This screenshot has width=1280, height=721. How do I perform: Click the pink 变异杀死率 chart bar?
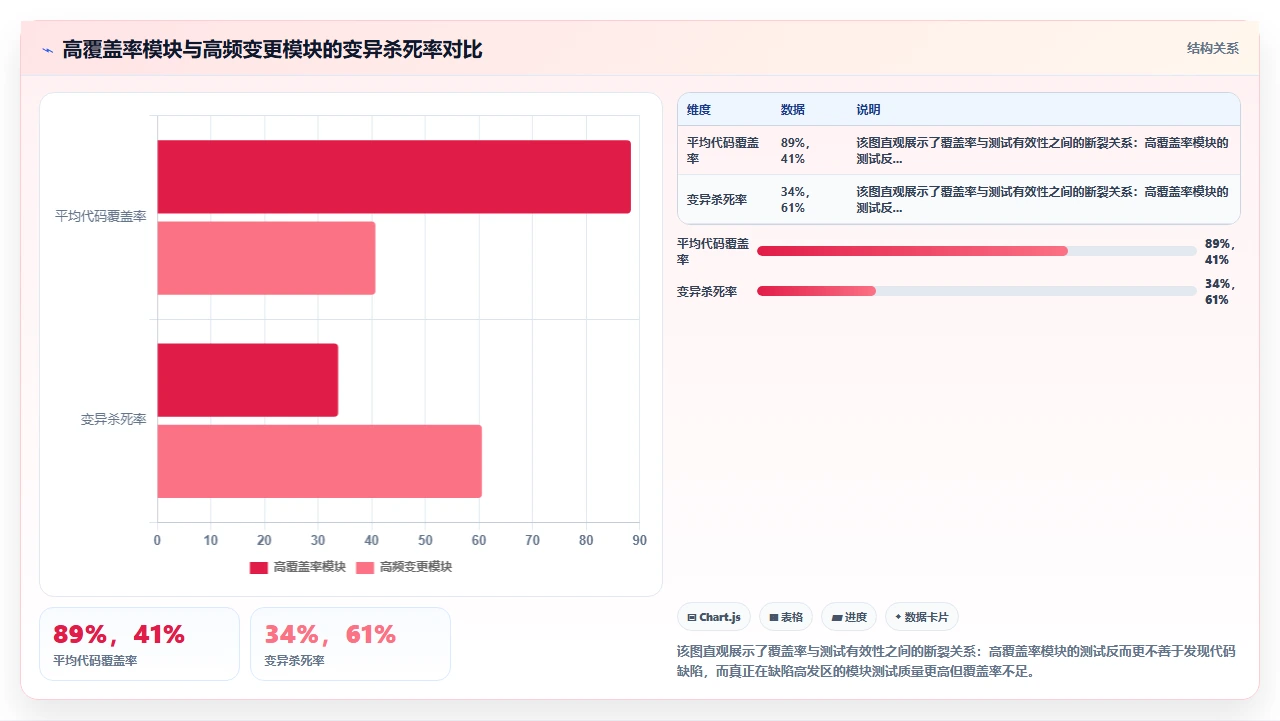point(319,461)
